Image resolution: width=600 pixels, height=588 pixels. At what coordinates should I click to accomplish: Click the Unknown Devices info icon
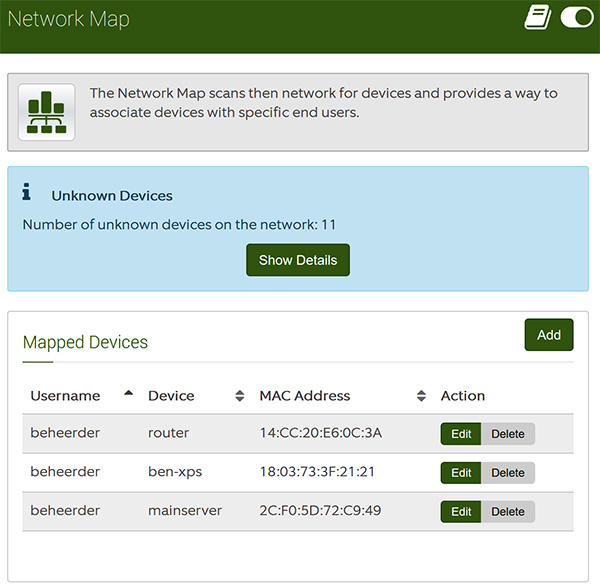point(26,192)
